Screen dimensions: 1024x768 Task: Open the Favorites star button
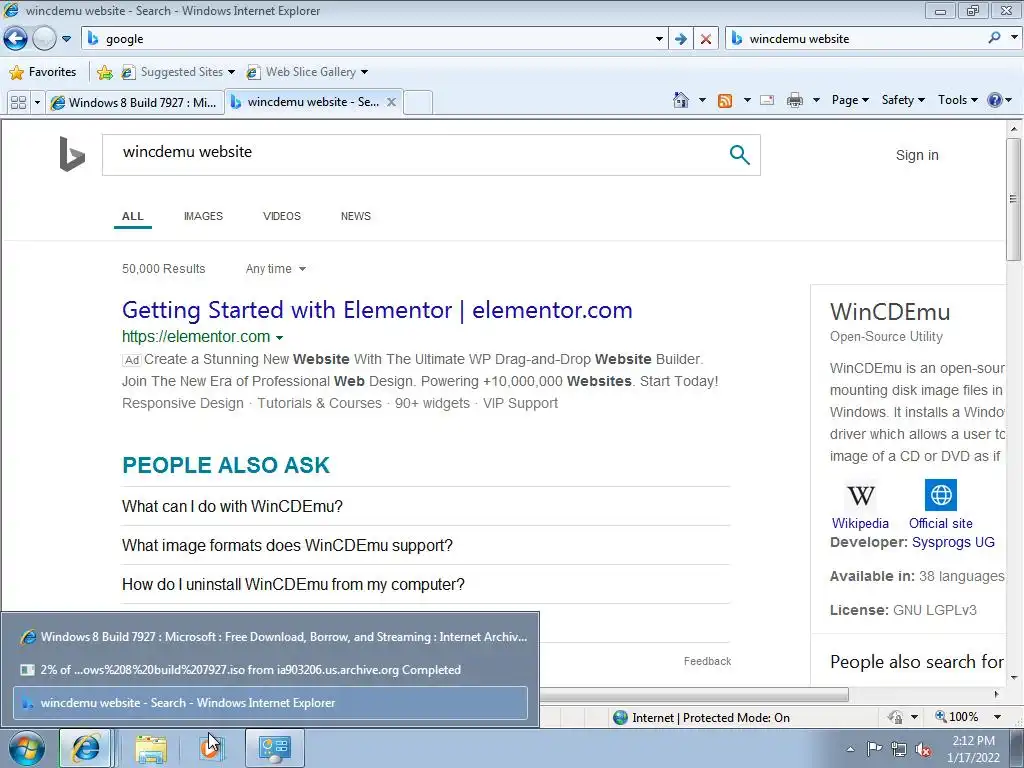43,72
